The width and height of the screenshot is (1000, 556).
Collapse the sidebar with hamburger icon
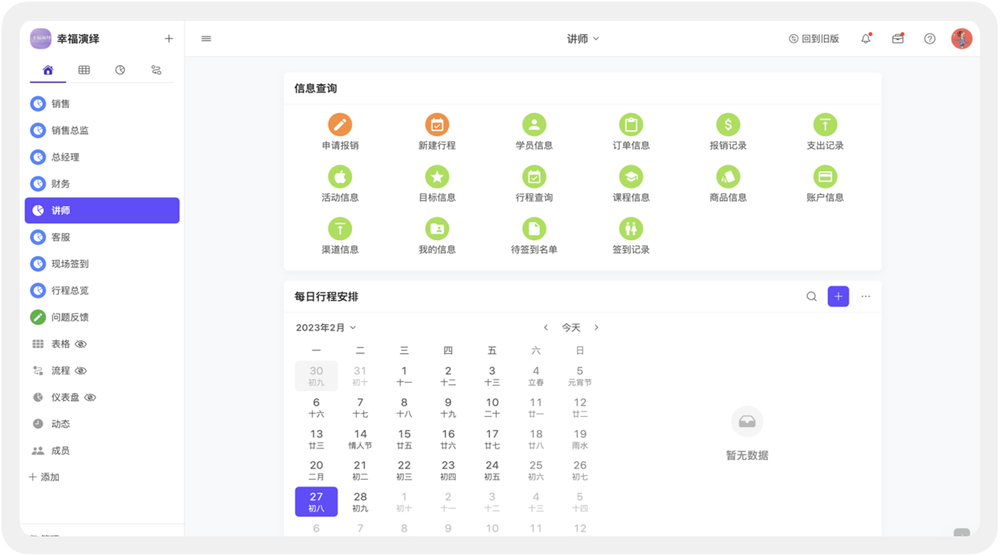coord(206,39)
